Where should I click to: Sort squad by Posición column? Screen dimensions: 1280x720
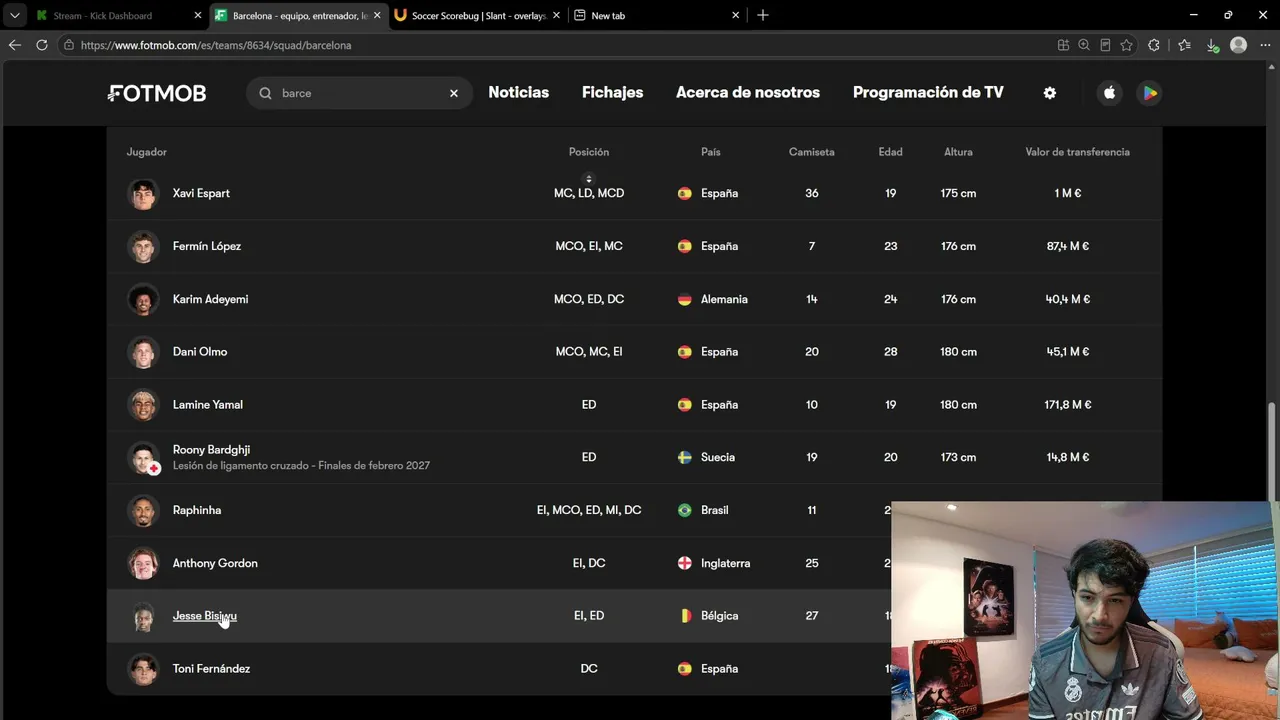click(588, 152)
